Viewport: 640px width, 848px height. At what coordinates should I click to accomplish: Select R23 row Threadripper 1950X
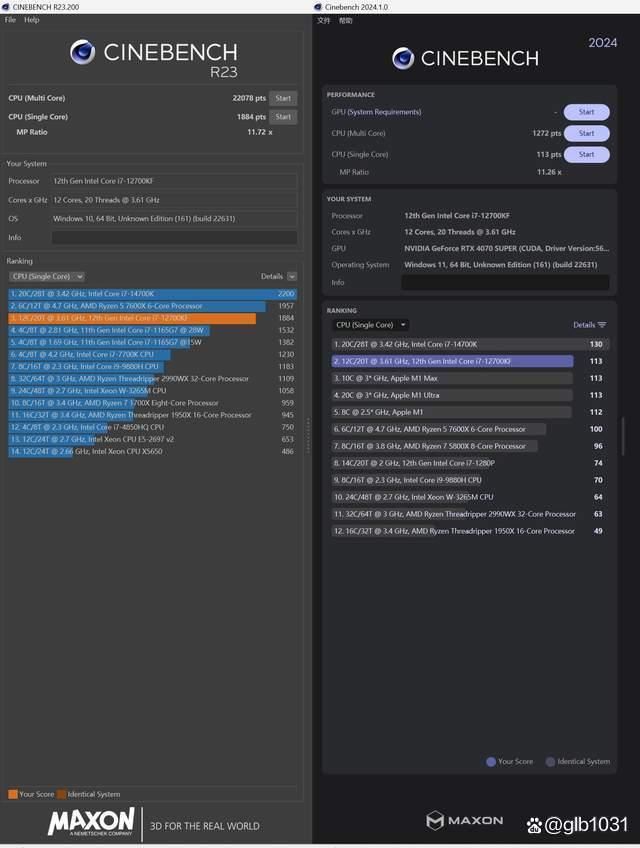tap(153, 415)
